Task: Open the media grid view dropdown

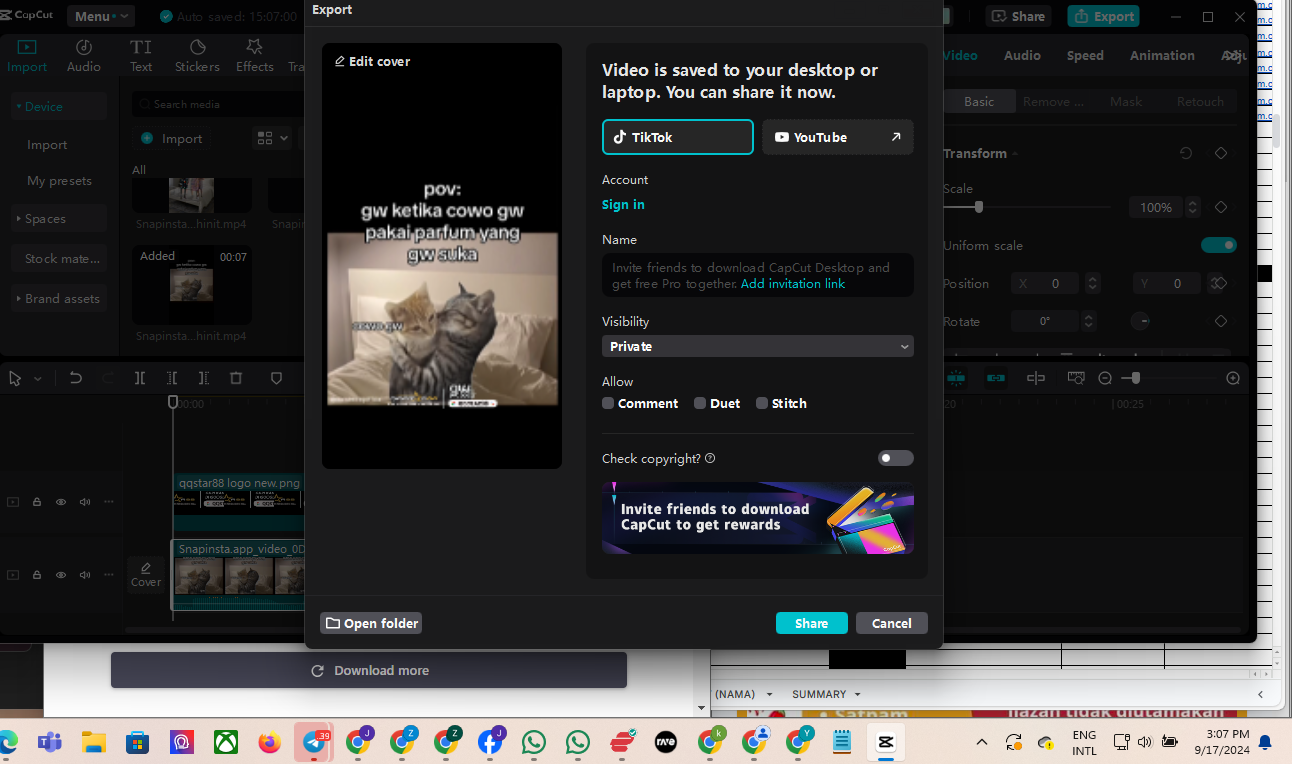Action: click(x=272, y=138)
